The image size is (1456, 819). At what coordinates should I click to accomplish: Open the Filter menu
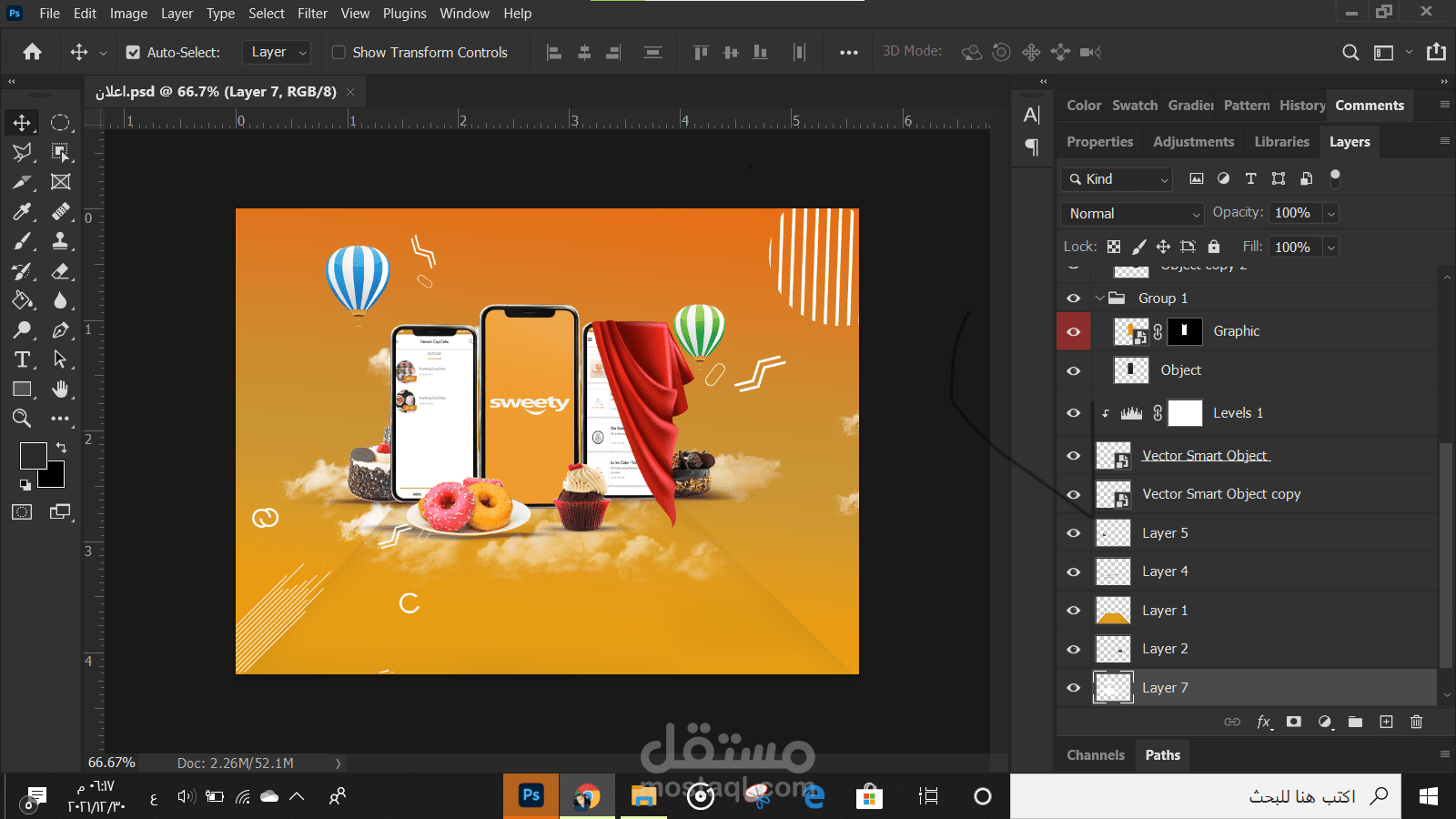tap(312, 14)
